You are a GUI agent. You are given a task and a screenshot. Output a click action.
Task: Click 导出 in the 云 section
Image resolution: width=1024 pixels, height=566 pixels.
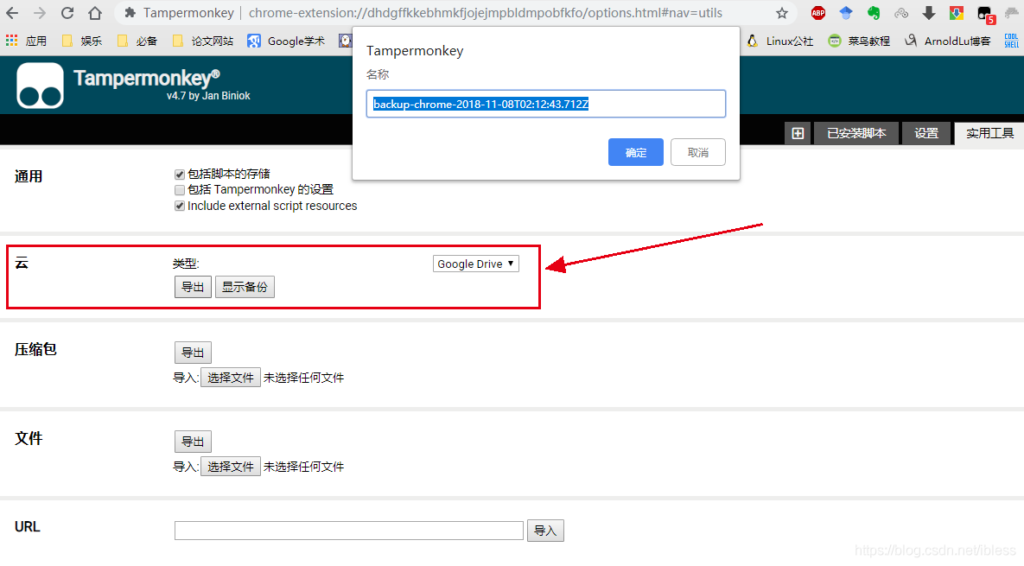point(193,287)
